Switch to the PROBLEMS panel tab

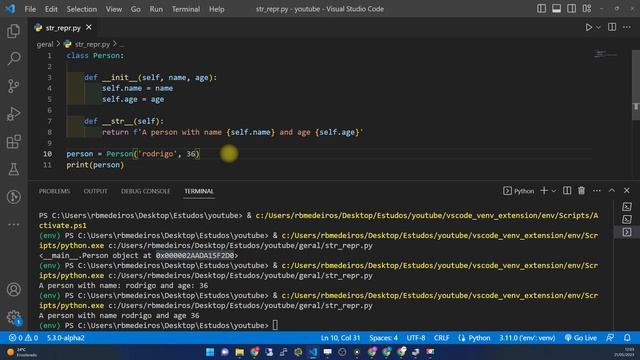(x=54, y=191)
